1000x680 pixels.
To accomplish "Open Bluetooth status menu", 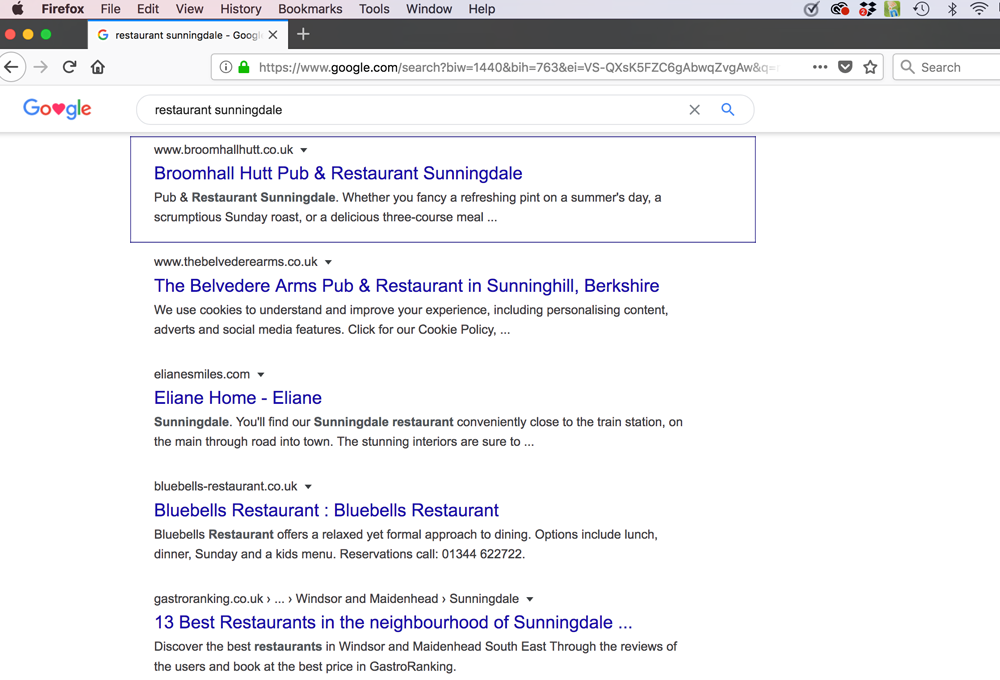I will point(952,9).
